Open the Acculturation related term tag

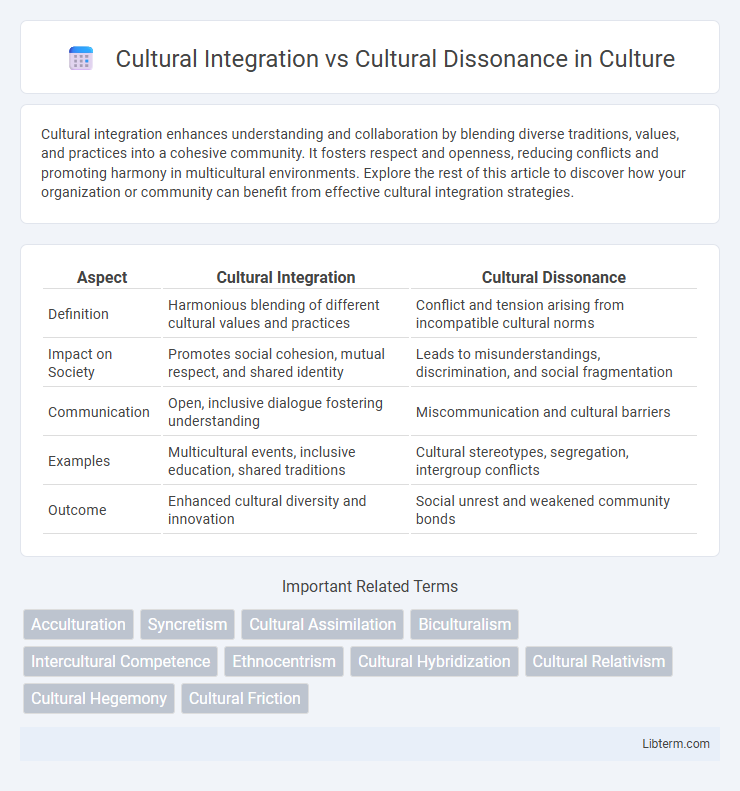point(78,625)
